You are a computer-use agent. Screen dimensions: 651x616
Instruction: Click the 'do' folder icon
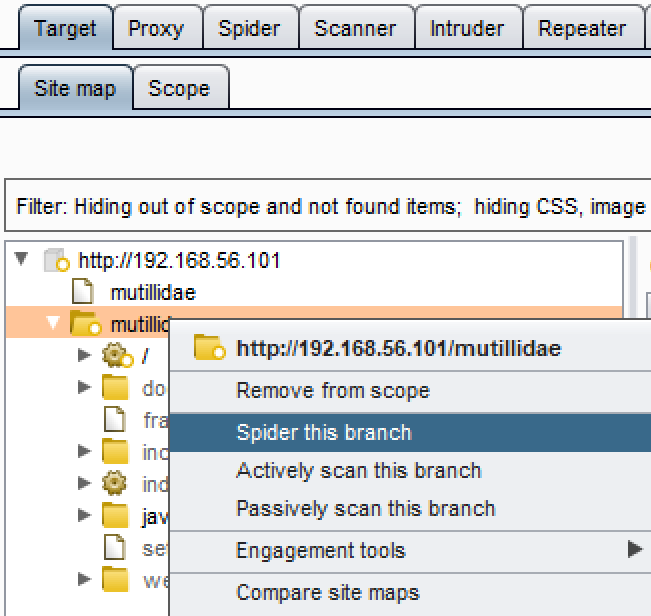point(116,387)
